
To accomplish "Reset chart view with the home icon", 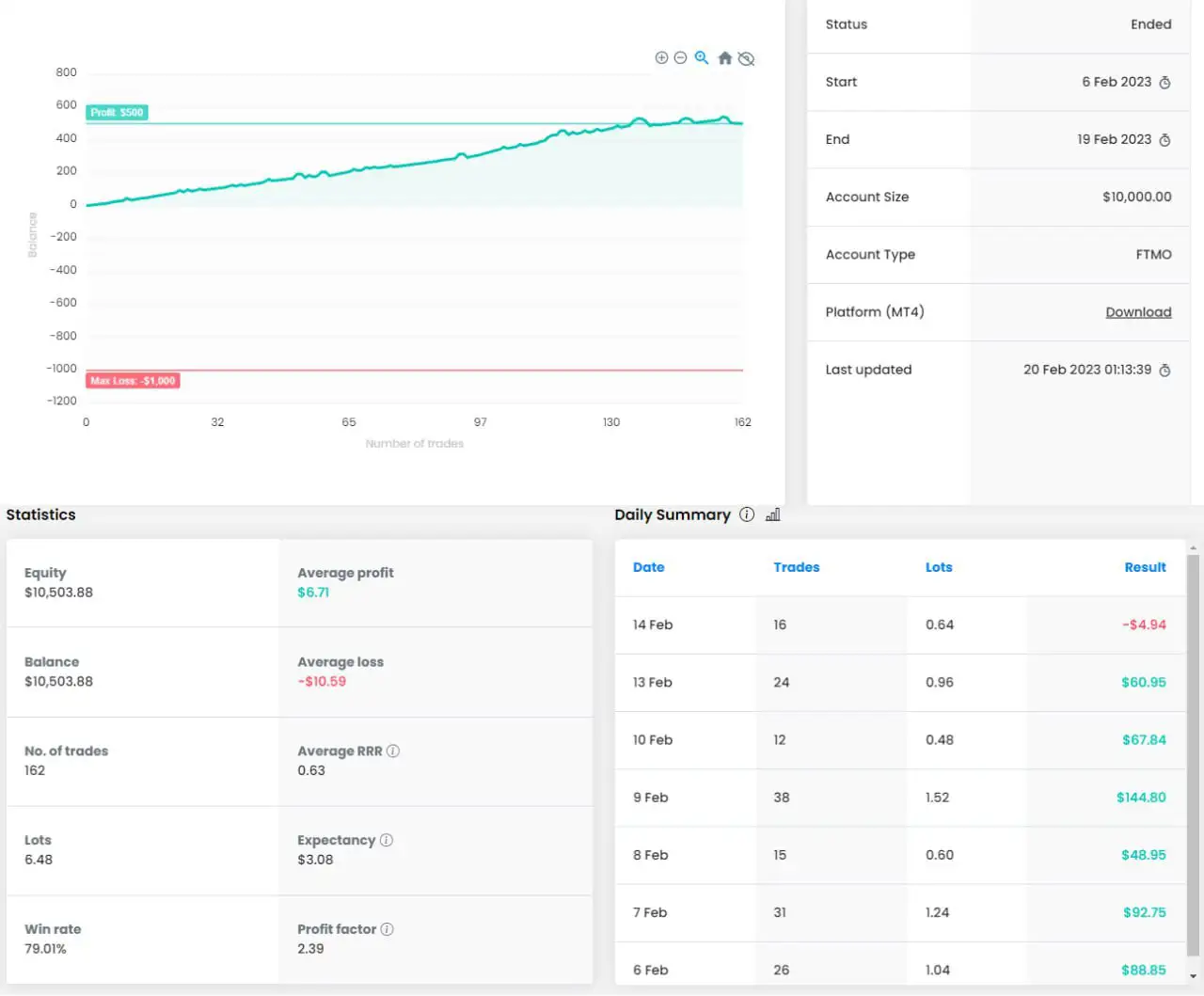I will pos(724,58).
